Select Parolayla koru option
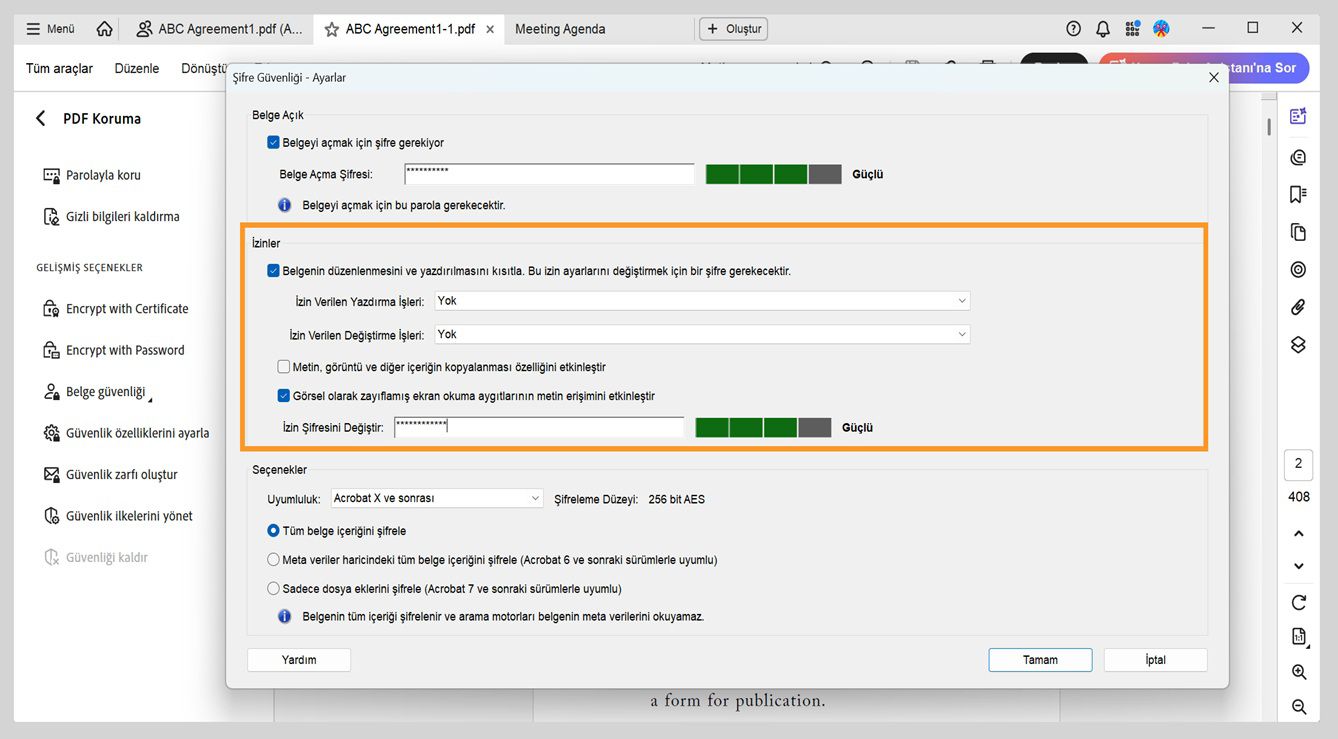The height and width of the screenshot is (739, 1338). [103, 175]
